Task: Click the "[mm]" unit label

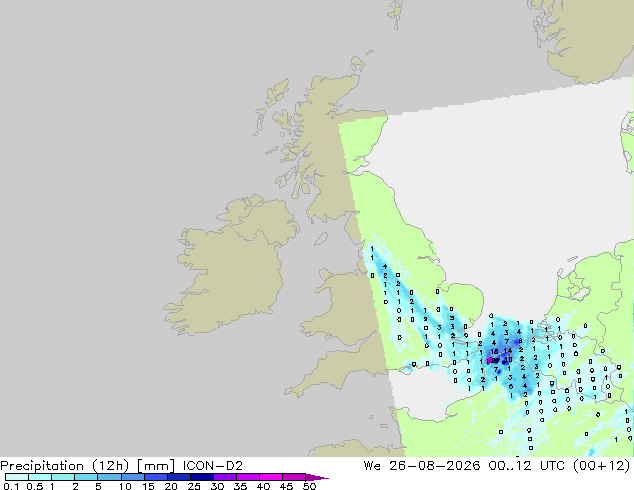Action: pyautogui.click(x=156, y=466)
